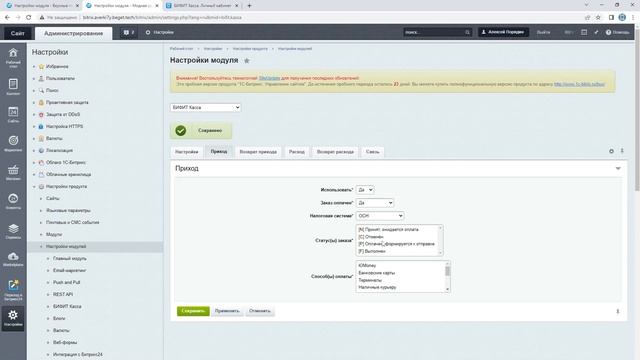Add page to favorites with star icon
This screenshot has width=640, height=360.
pos(247,61)
